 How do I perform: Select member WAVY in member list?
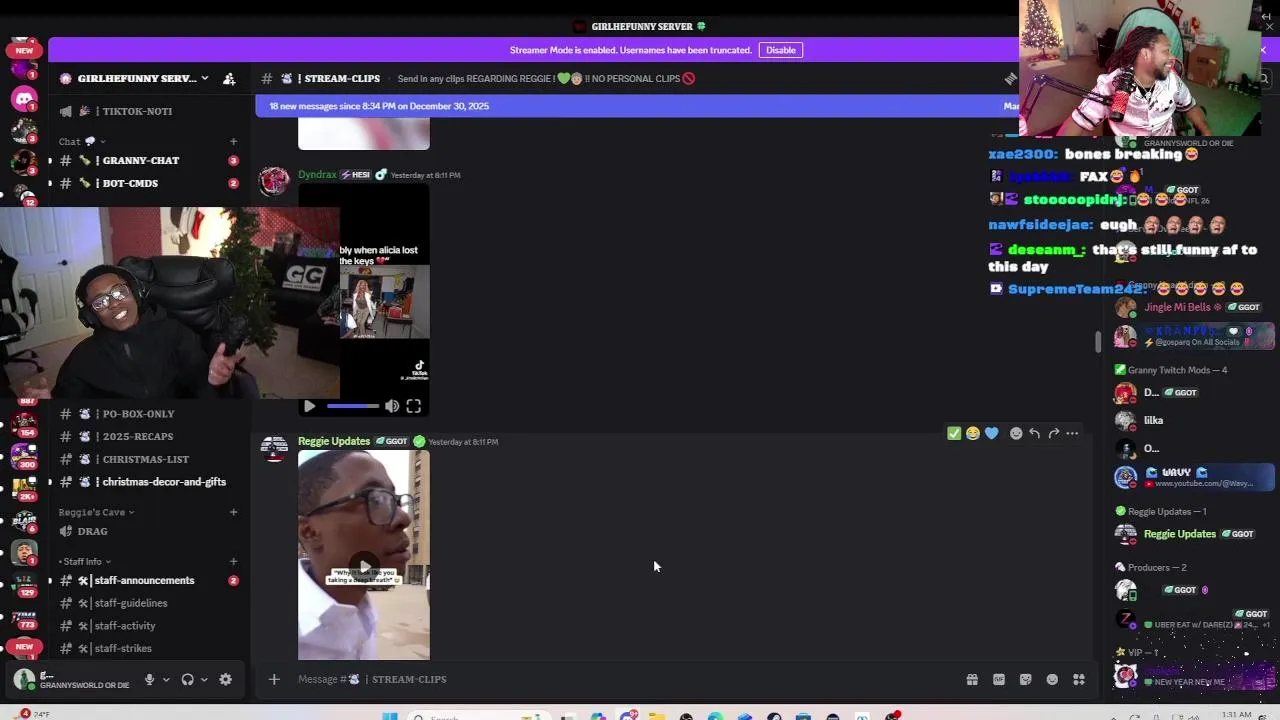tap(1194, 477)
